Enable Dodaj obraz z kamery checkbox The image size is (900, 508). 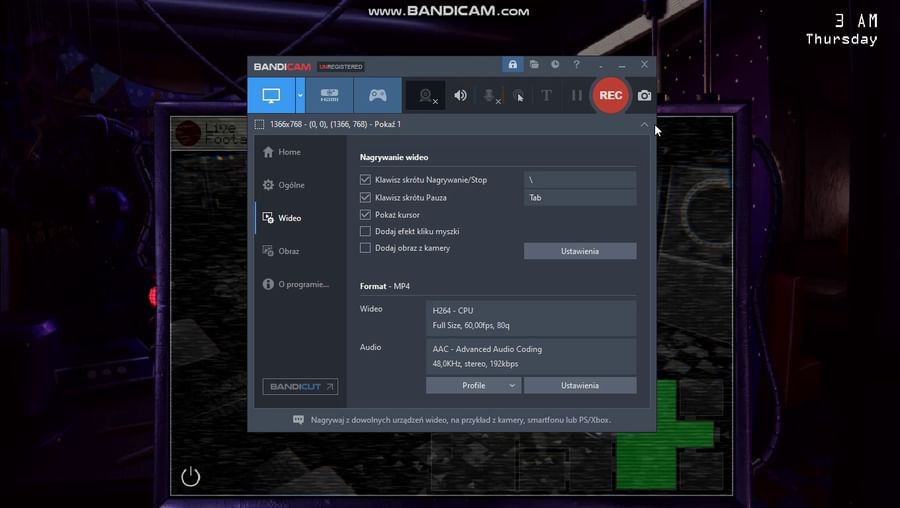point(365,248)
